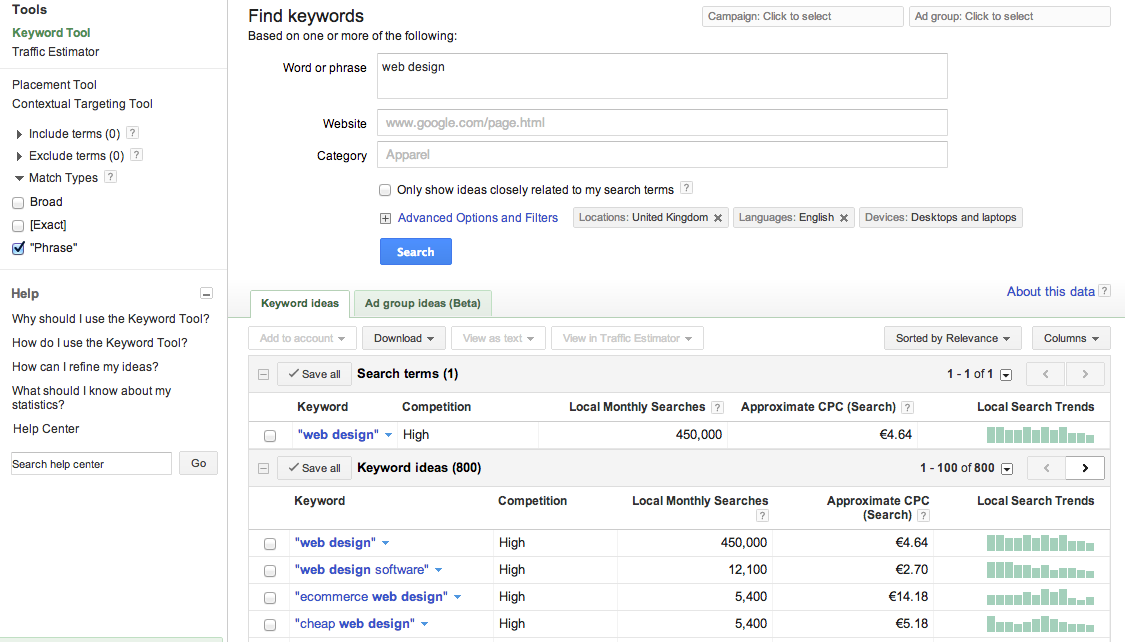Open Local Monthly Searches help icon
The image size is (1125, 642).
pos(717,407)
